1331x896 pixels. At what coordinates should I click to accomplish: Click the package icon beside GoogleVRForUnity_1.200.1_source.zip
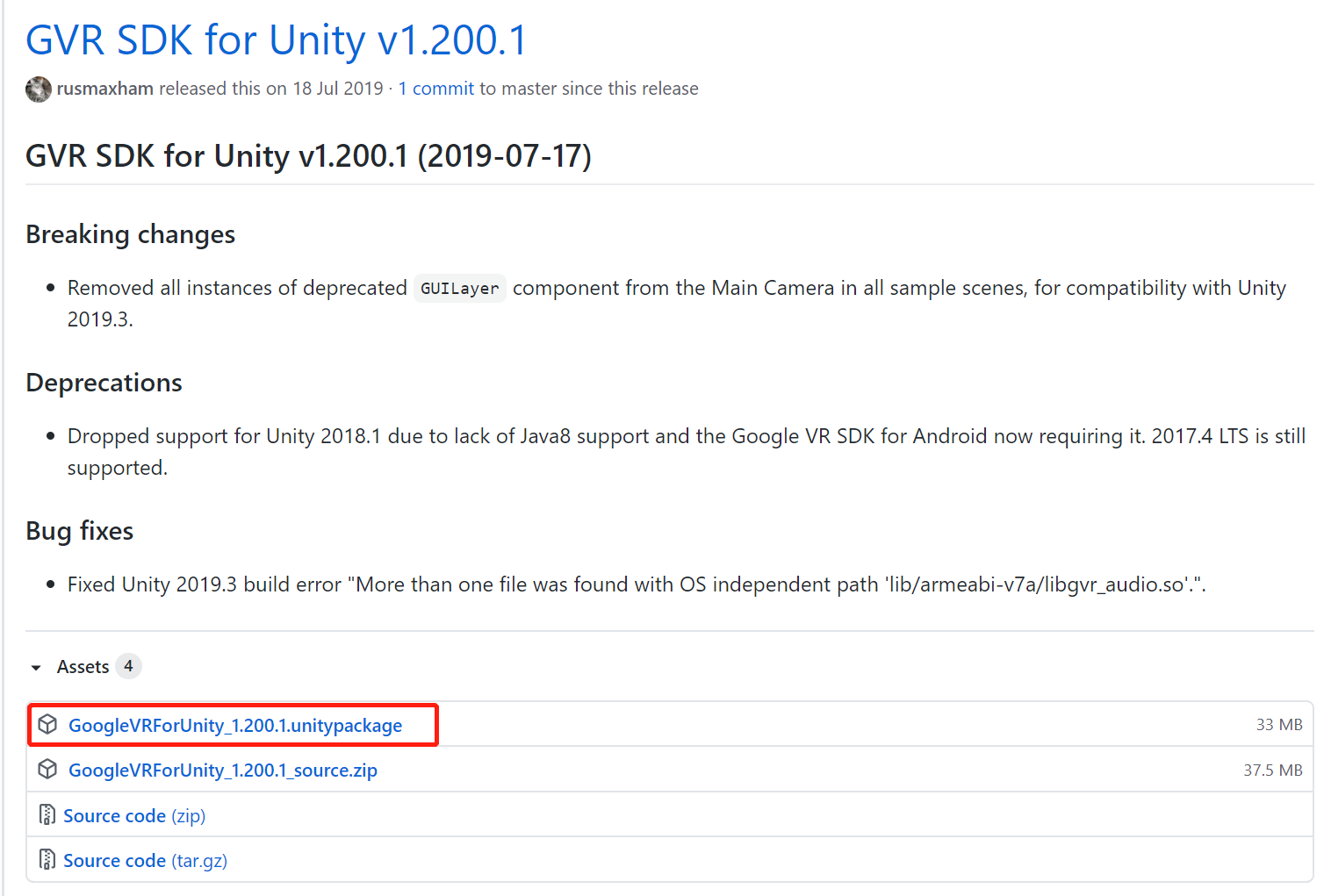tap(47, 770)
